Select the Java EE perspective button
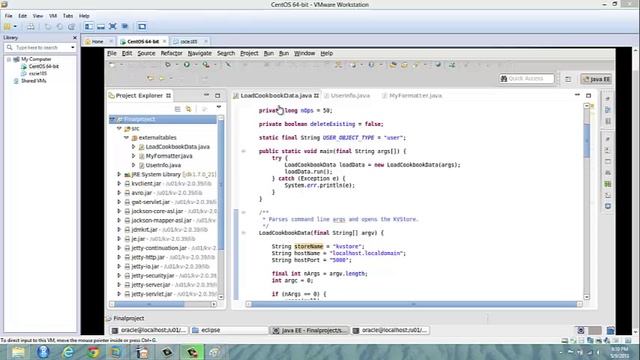 (596, 79)
